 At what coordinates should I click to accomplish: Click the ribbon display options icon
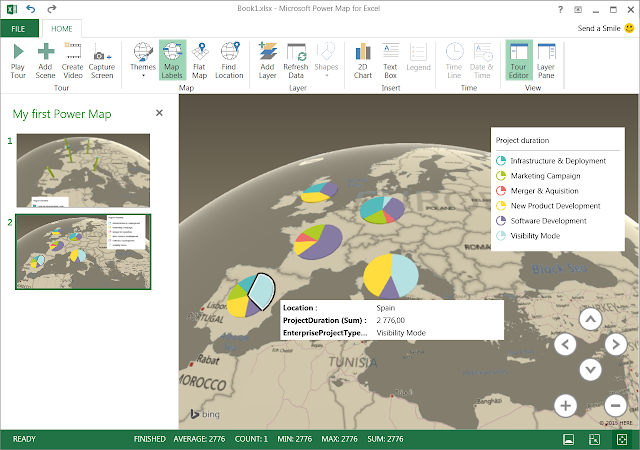tap(578, 9)
